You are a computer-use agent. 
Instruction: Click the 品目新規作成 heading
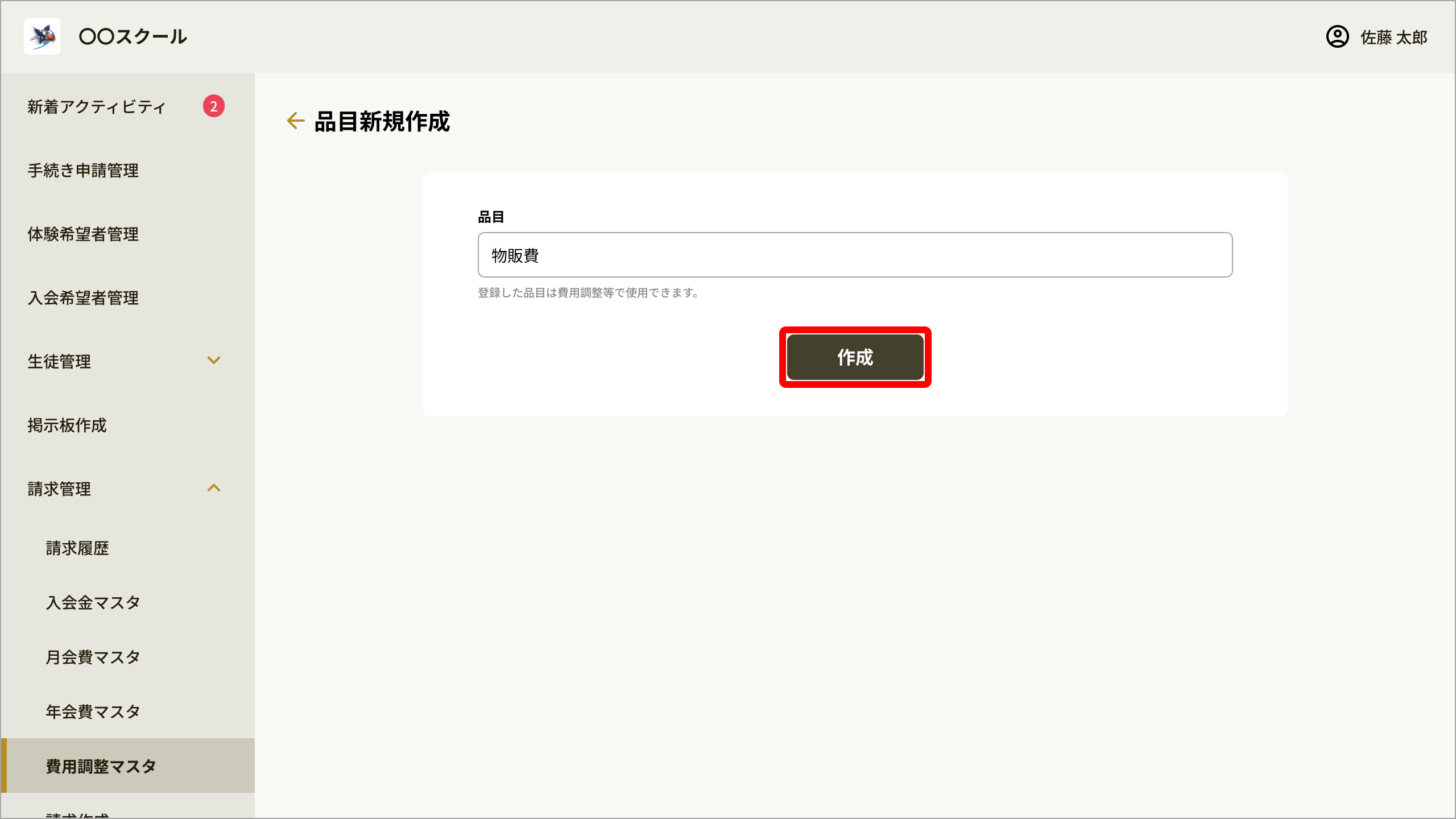point(382,121)
